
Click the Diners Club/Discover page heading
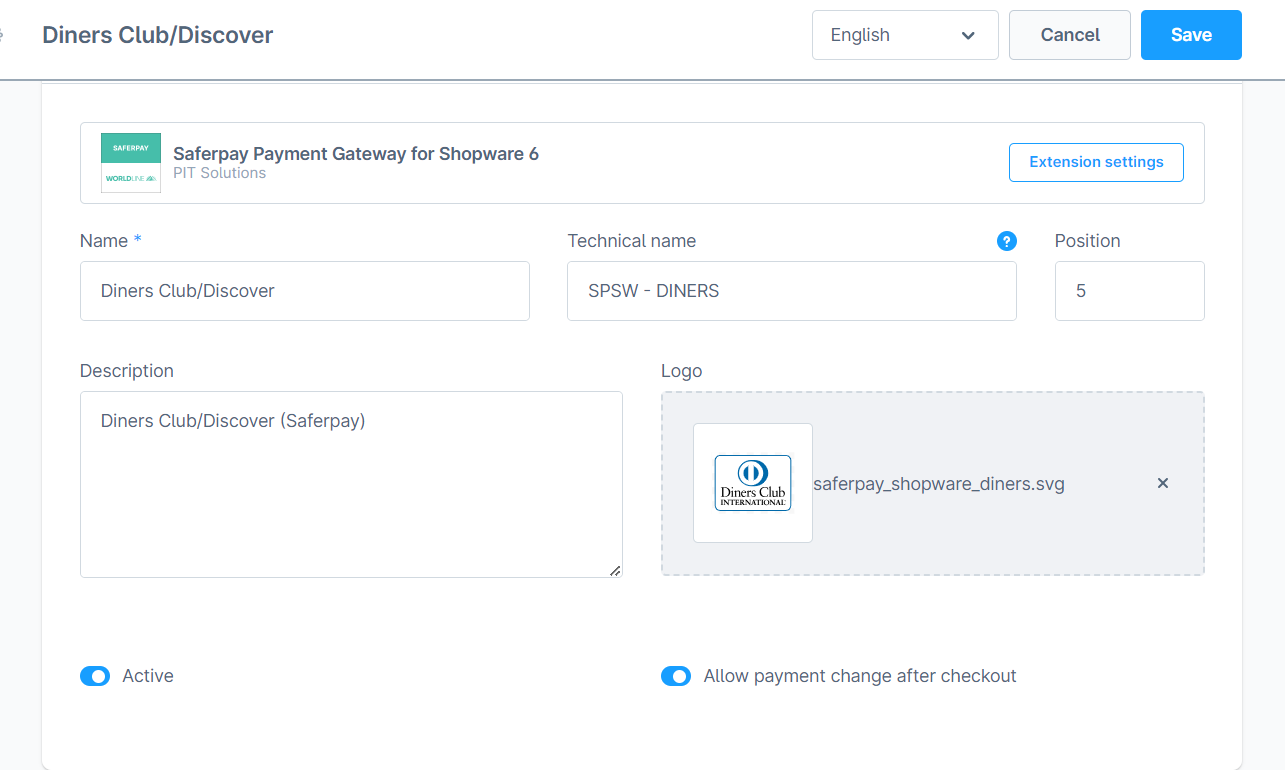coord(158,35)
